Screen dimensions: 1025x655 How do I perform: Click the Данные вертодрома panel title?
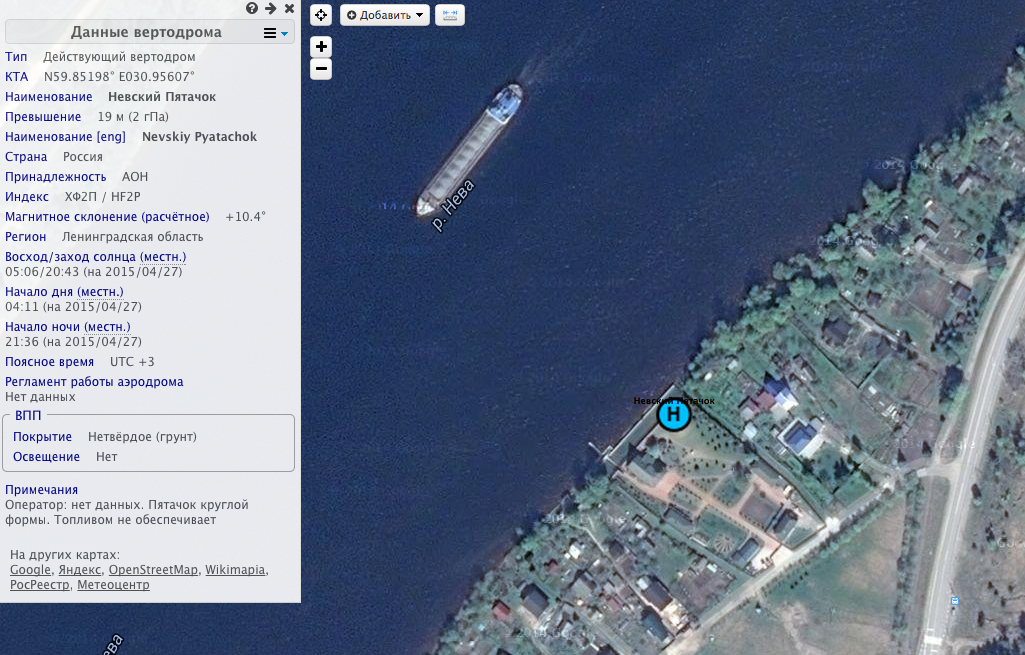pos(146,32)
